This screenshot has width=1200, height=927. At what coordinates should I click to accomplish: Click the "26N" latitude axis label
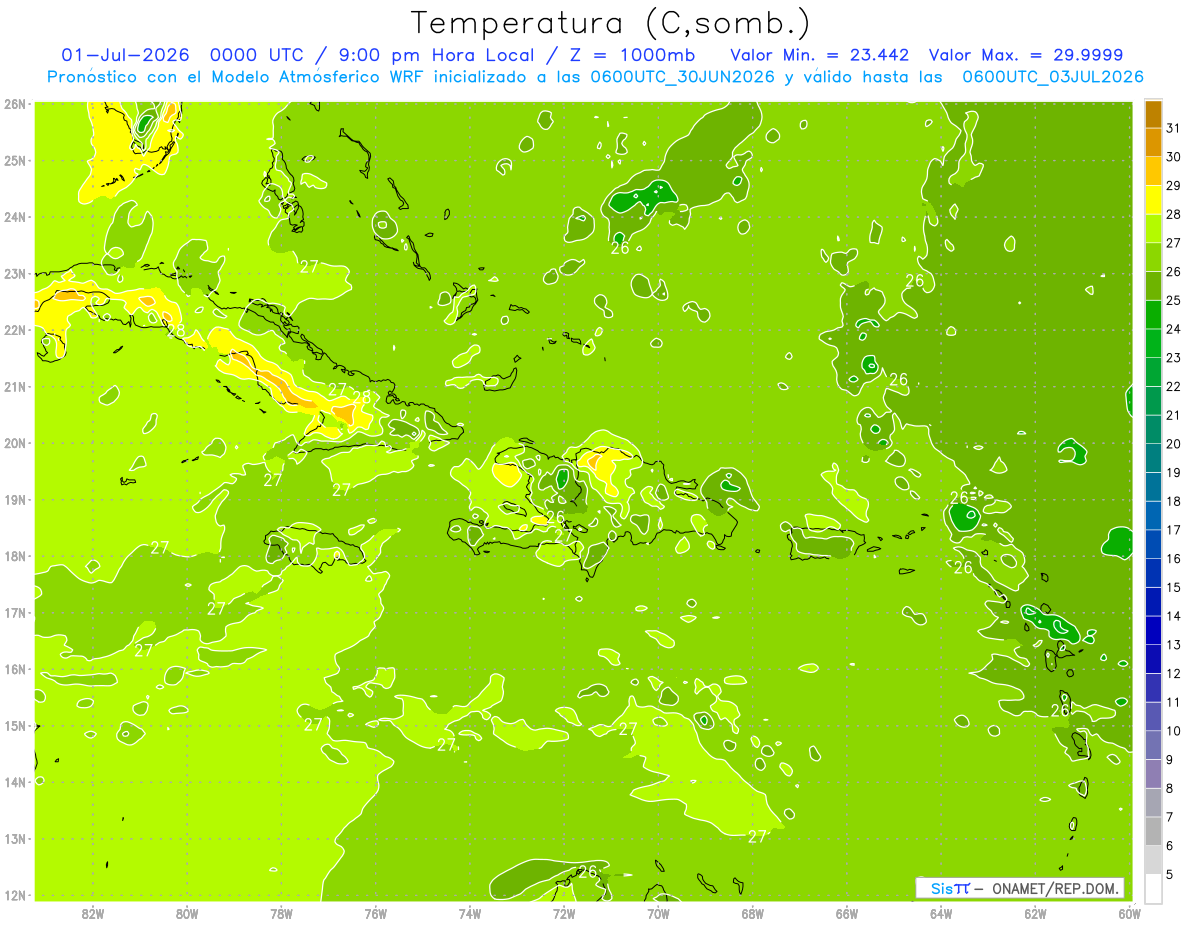point(15,104)
